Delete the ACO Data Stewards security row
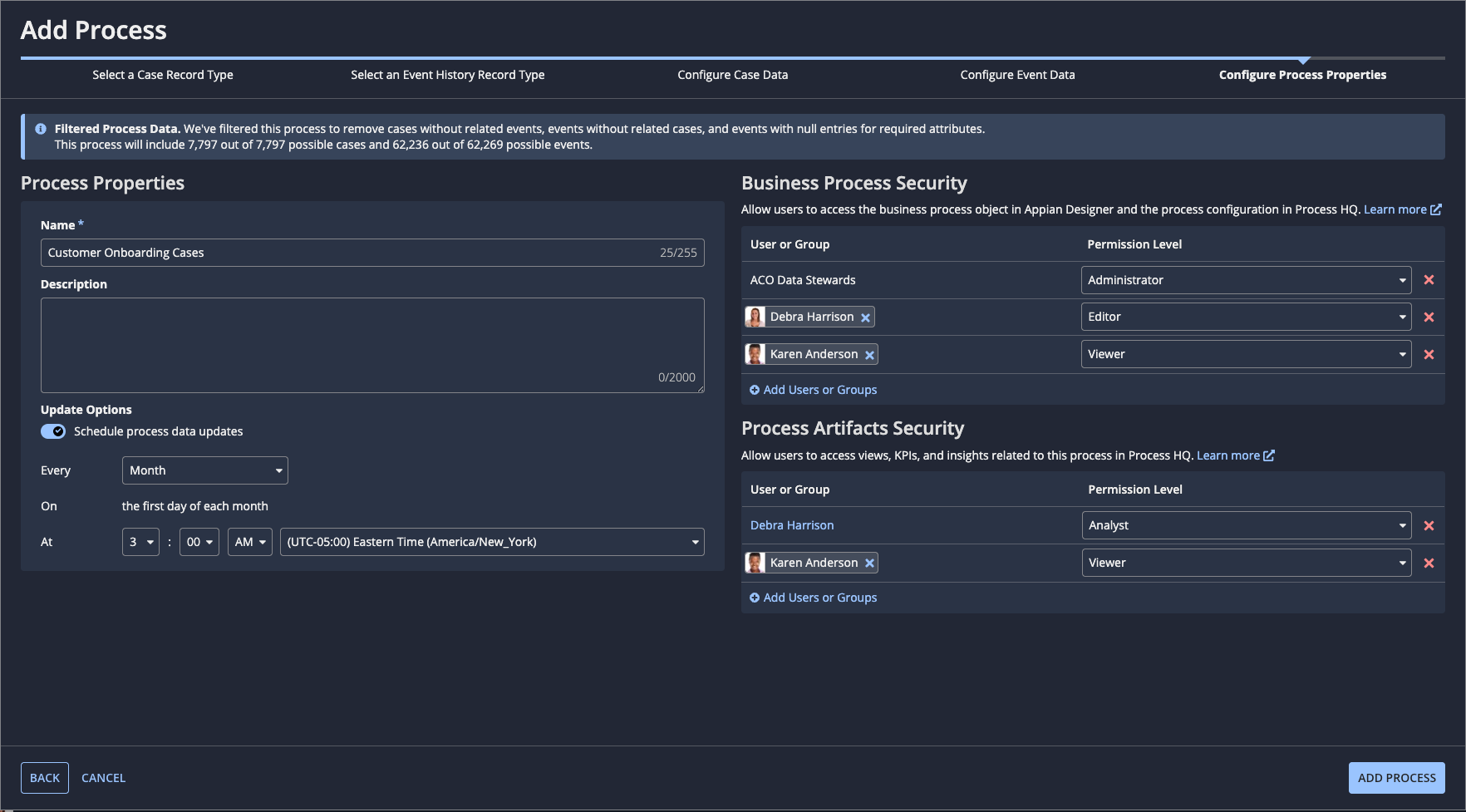Viewport: 1466px width, 812px height. coord(1429,280)
